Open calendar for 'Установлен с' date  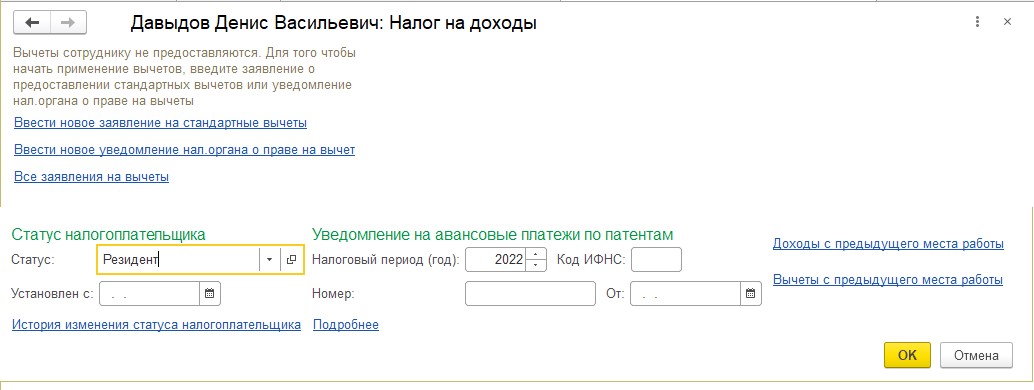pos(210,294)
